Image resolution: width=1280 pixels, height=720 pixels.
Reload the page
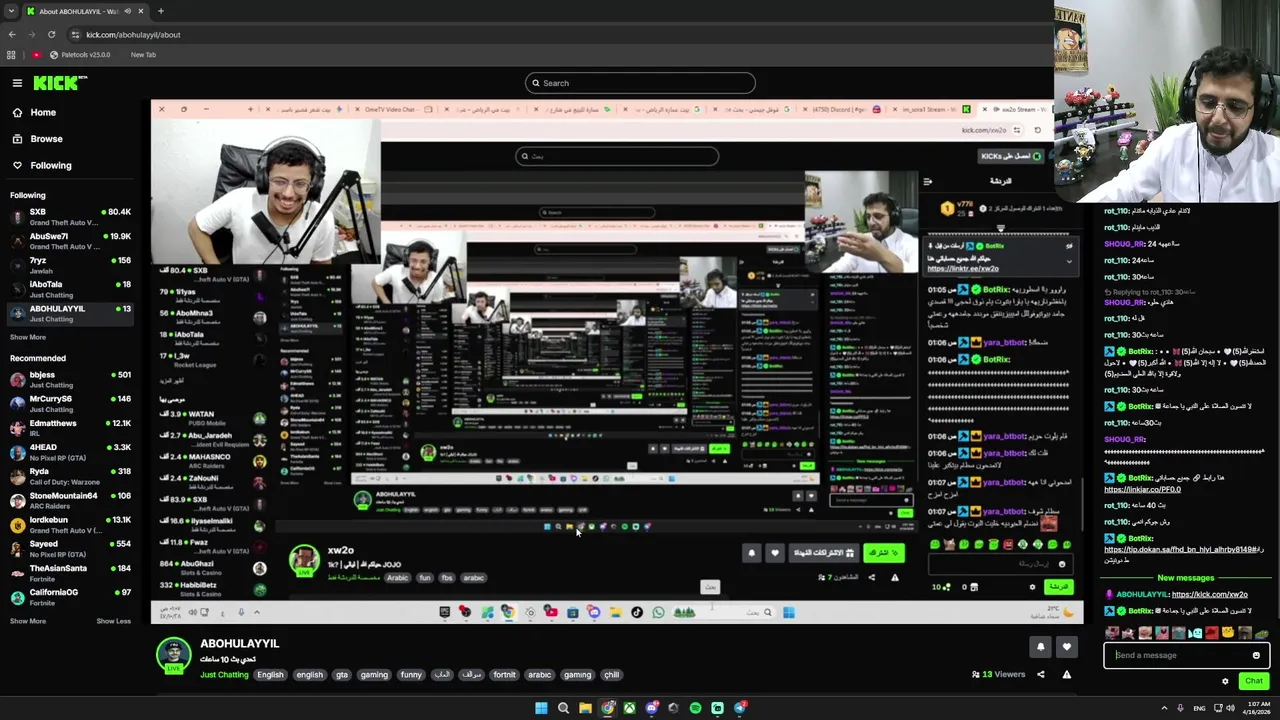(52, 34)
